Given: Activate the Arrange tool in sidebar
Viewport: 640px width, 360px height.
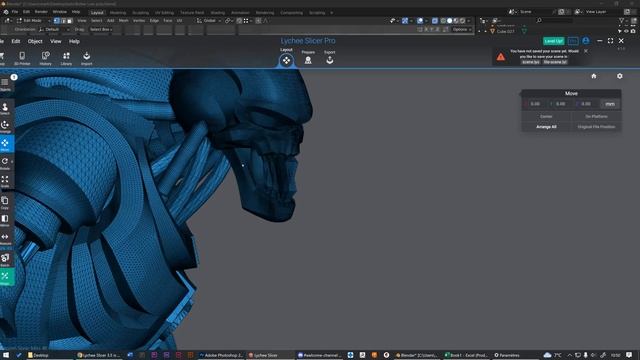Looking at the screenshot, I should 5,127.
